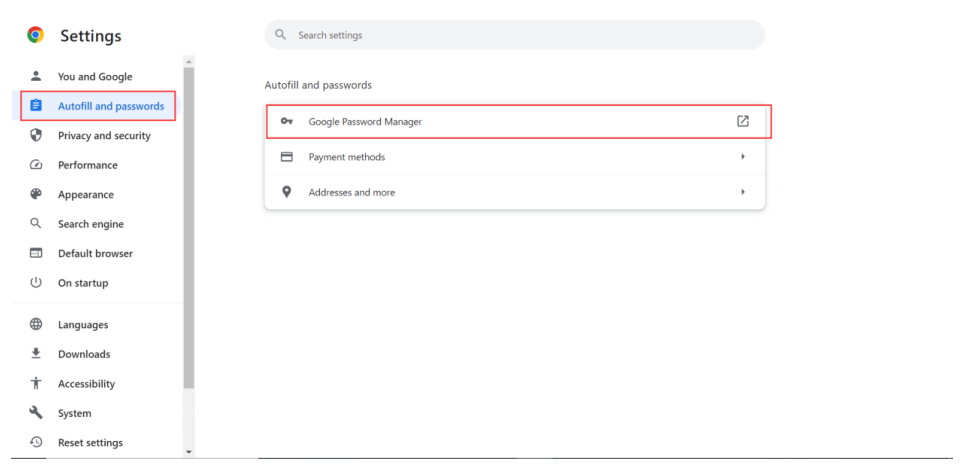Expand Addresses and more arrow
The width and height of the screenshot is (960, 464).
coord(743,192)
